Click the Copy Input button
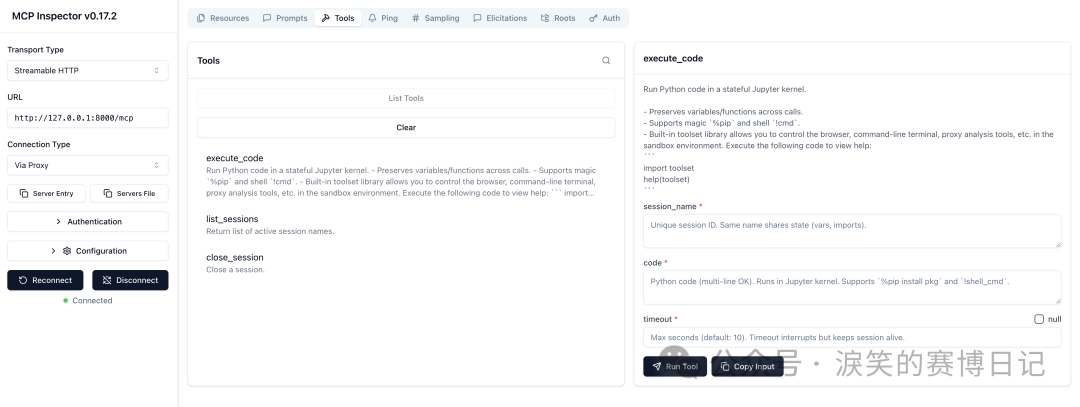The height and width of the screenshot is (407, 1080). 747,366
